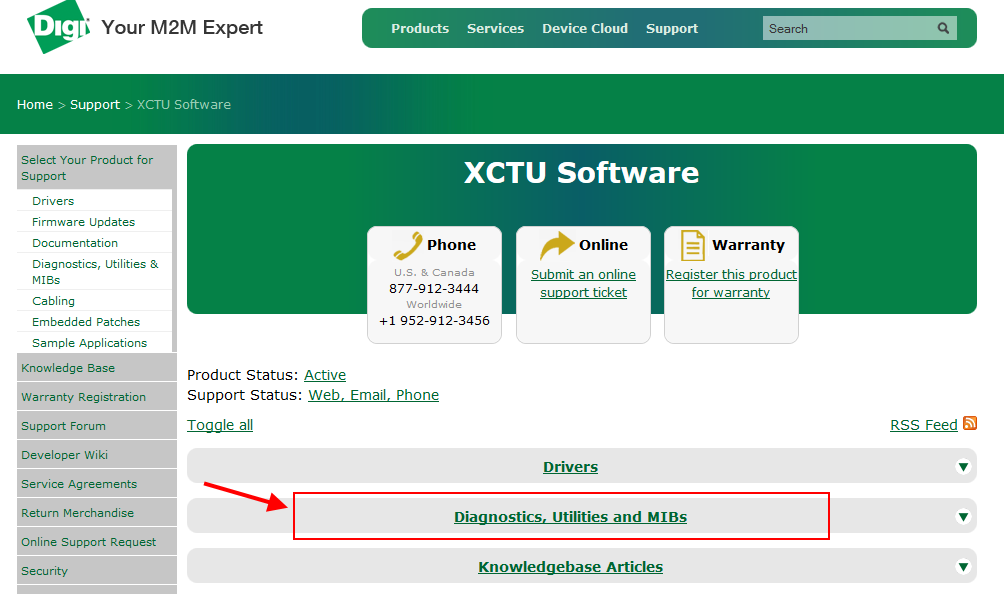The image size is (1004, 594).
Task: Click the Digi logo
Action: [58, 27]
